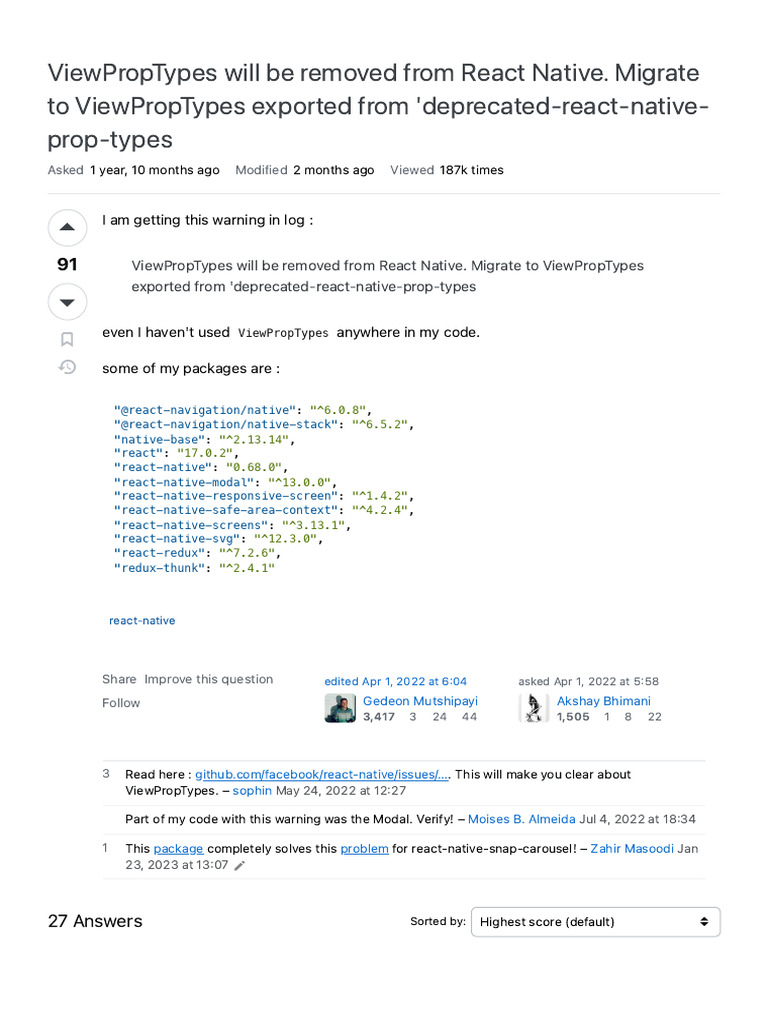Open commenter sophin's profile
Viewport: 768px width, 1024px height.
(252, 790)
